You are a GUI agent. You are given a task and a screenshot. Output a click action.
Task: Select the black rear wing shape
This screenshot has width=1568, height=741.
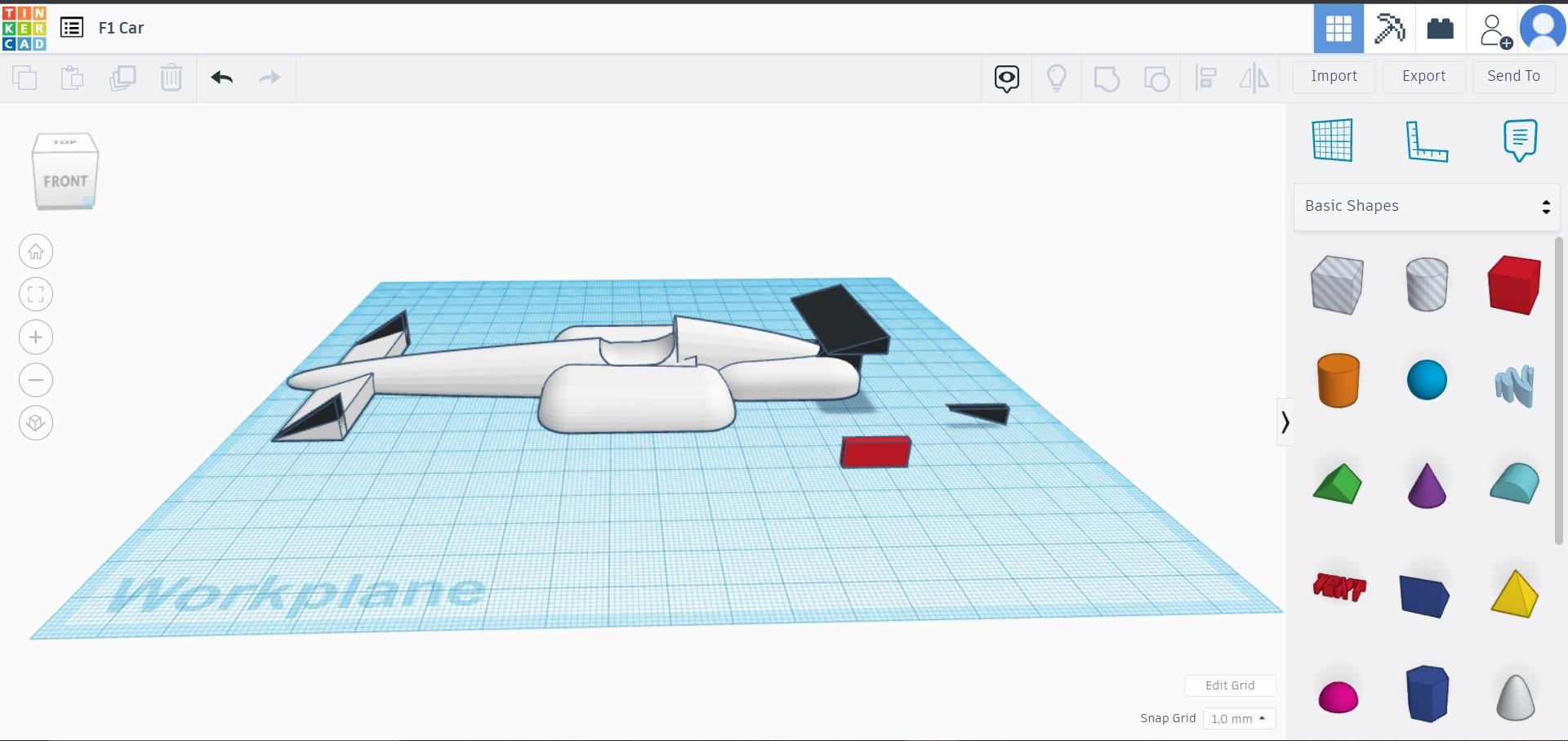(x=840, y=319)
